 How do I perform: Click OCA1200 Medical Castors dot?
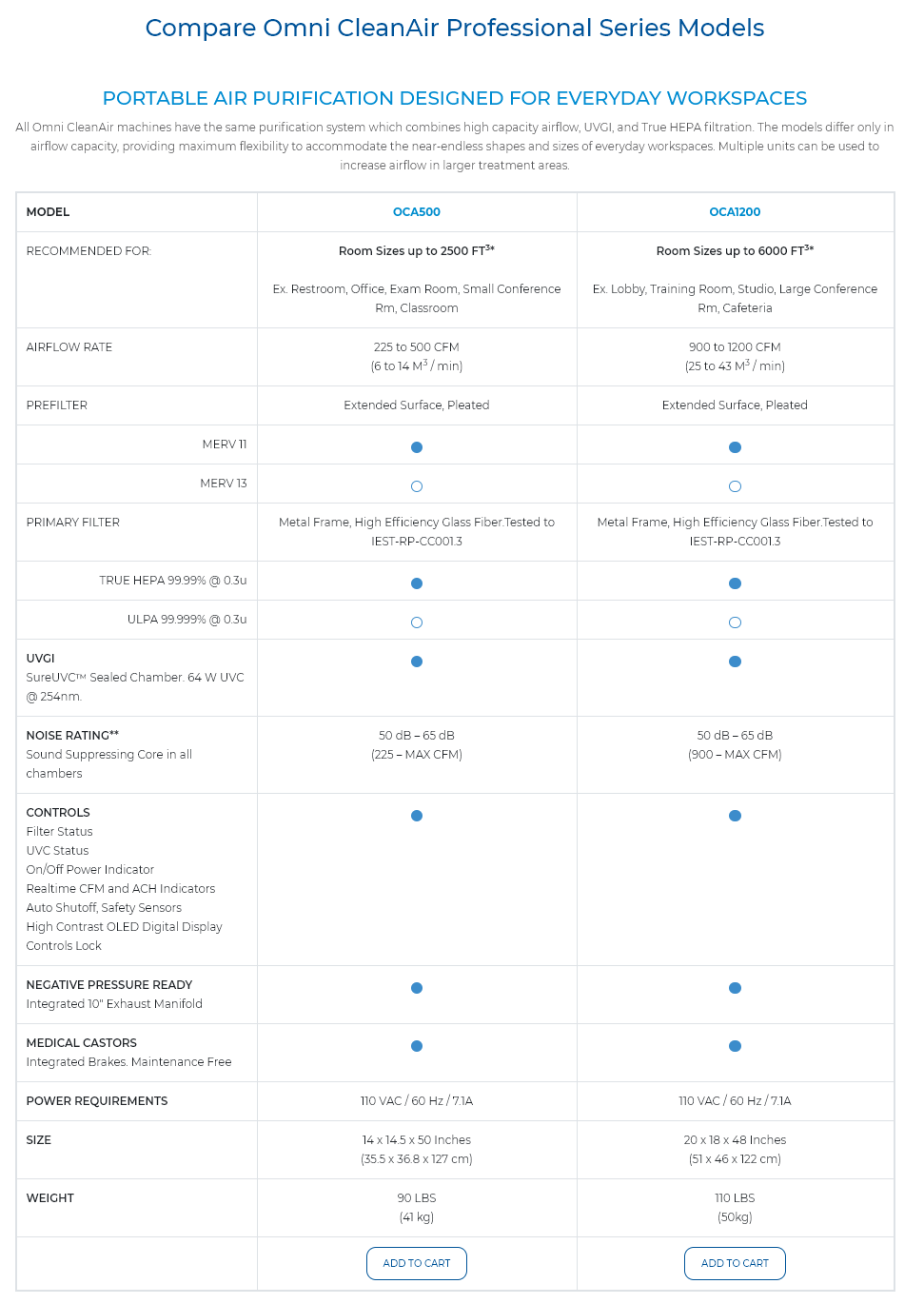(735, 1046)
